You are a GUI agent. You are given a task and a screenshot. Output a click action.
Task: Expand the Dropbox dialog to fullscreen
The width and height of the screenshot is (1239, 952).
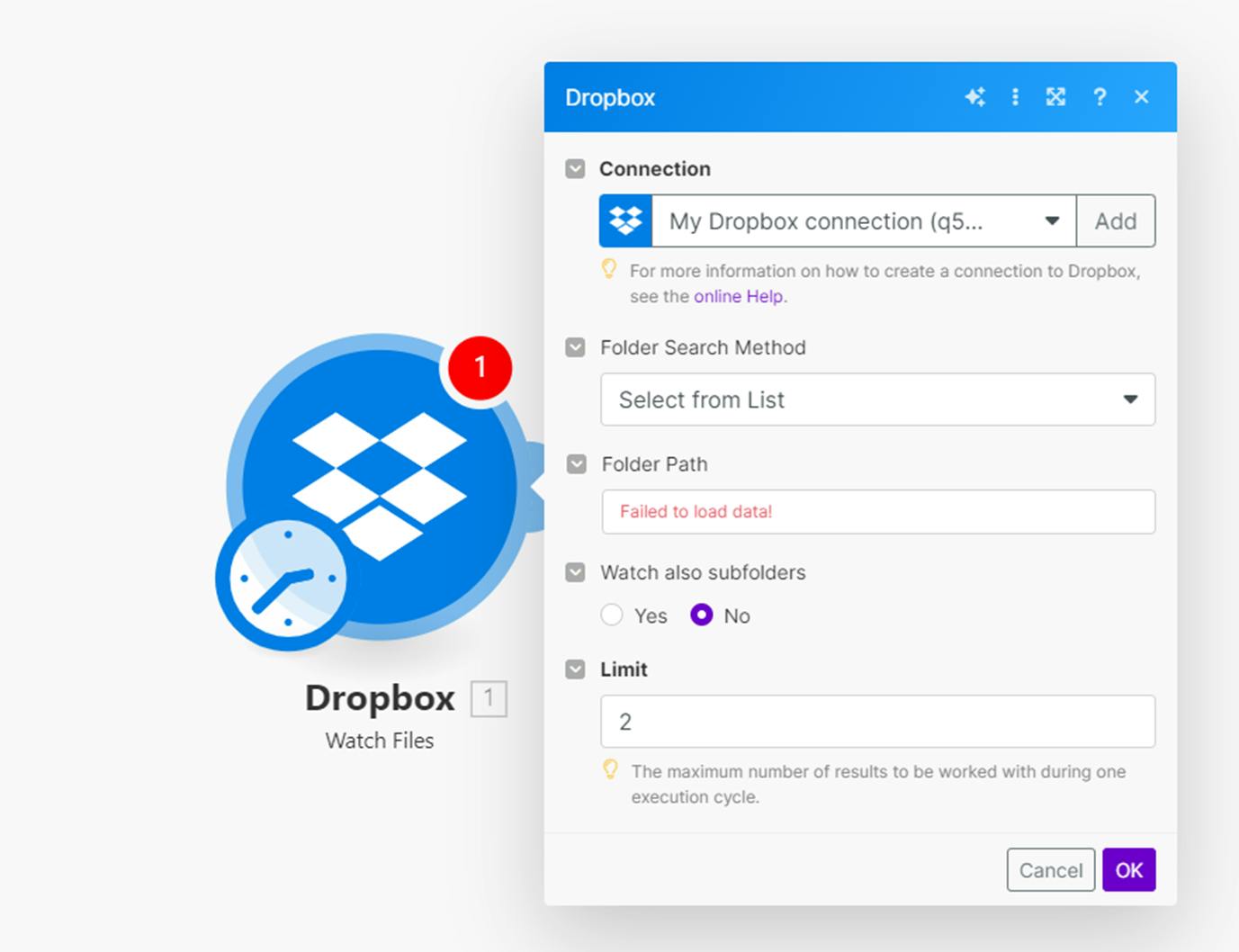(x=1055, y=97)
